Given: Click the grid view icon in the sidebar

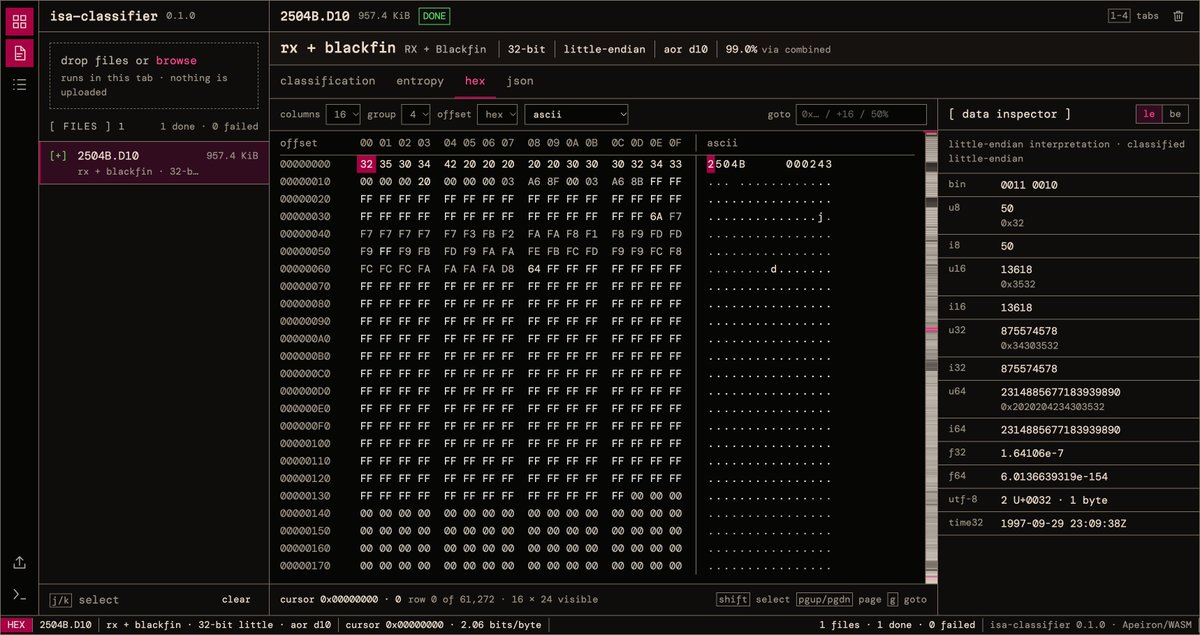Looking at the screenshot, I should pyautogui.click(x=19, y=19).
